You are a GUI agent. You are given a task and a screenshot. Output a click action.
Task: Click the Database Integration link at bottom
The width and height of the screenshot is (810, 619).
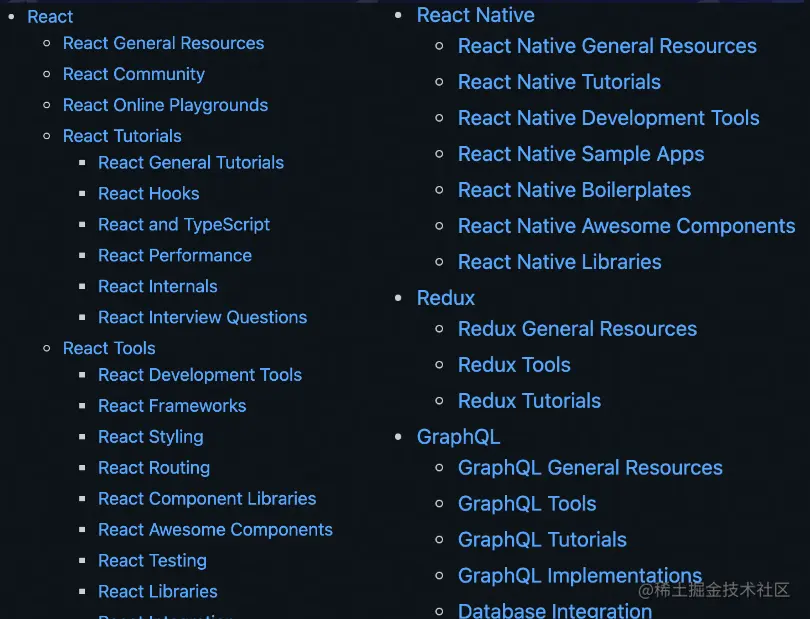[x=555, y=609]
